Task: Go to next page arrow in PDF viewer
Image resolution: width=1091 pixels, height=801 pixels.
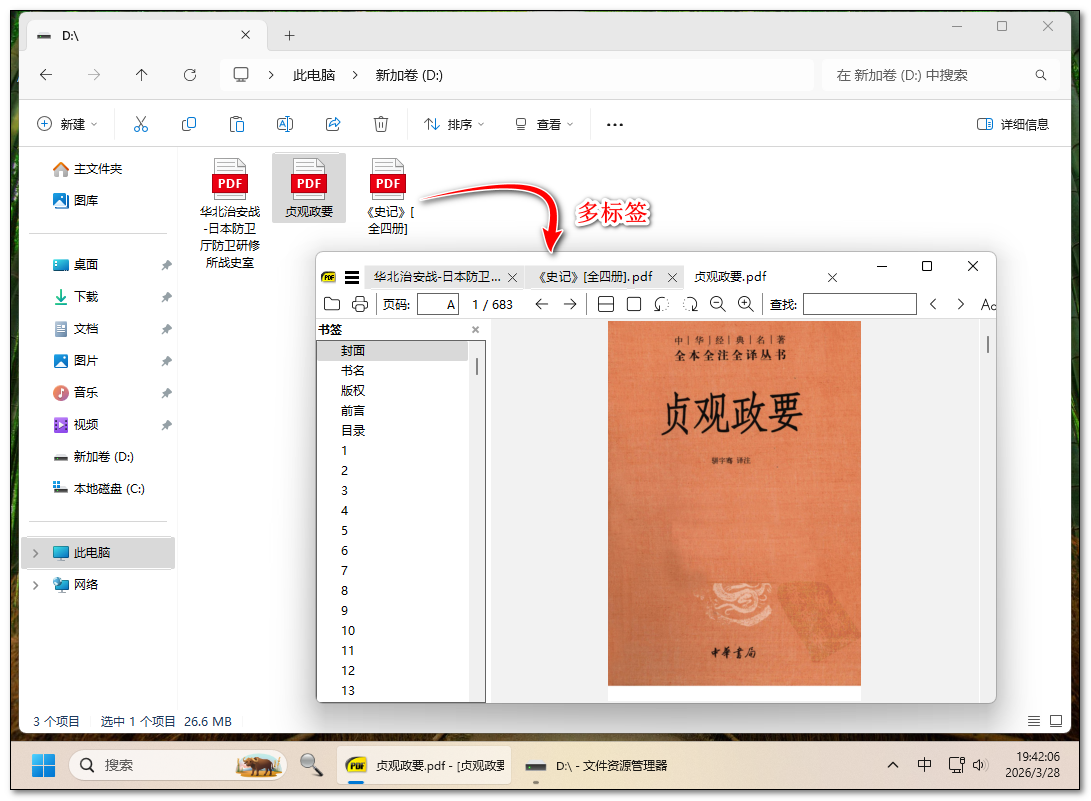Action: click(570, 304)
